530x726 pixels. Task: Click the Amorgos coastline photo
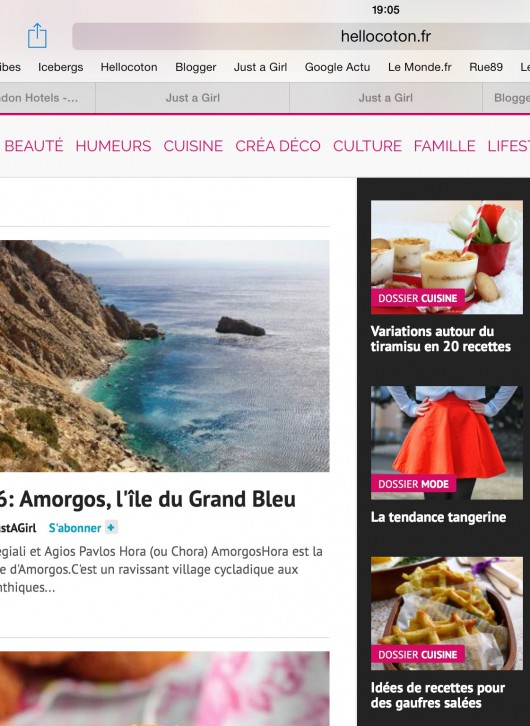tap(164, 356)
